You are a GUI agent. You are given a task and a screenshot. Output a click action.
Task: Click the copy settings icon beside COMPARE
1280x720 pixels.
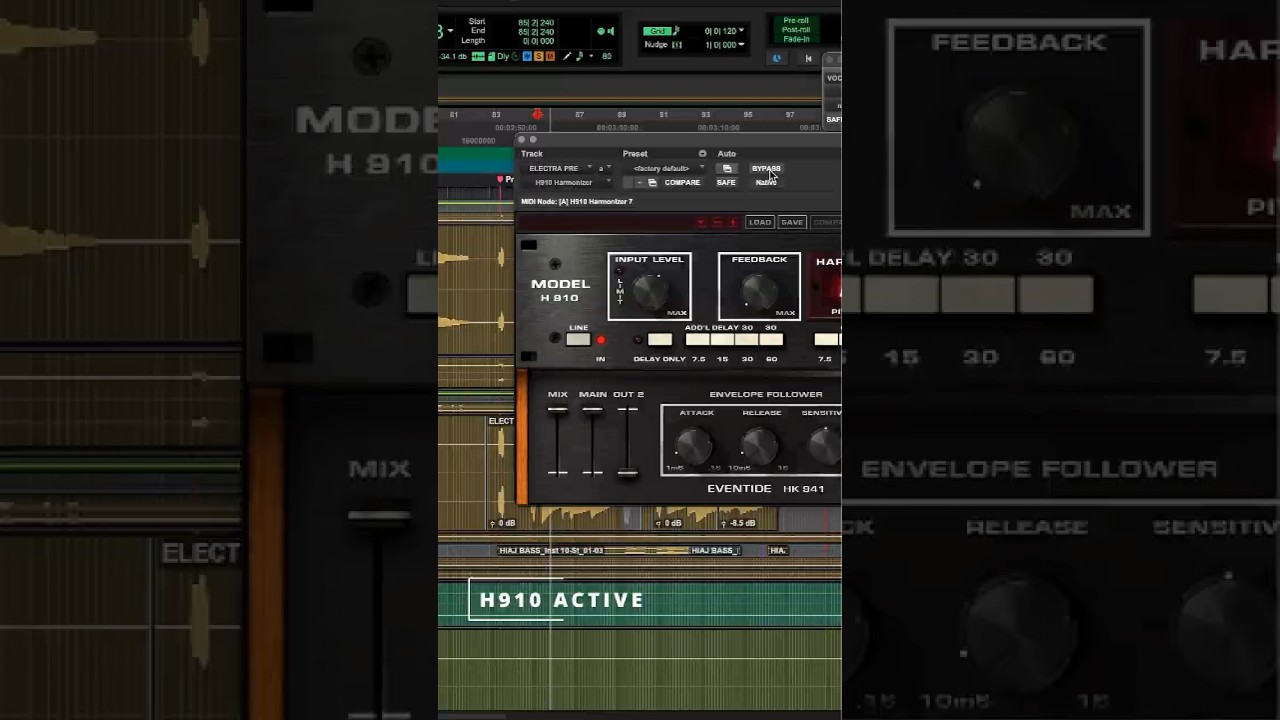[x=652, y=183]
